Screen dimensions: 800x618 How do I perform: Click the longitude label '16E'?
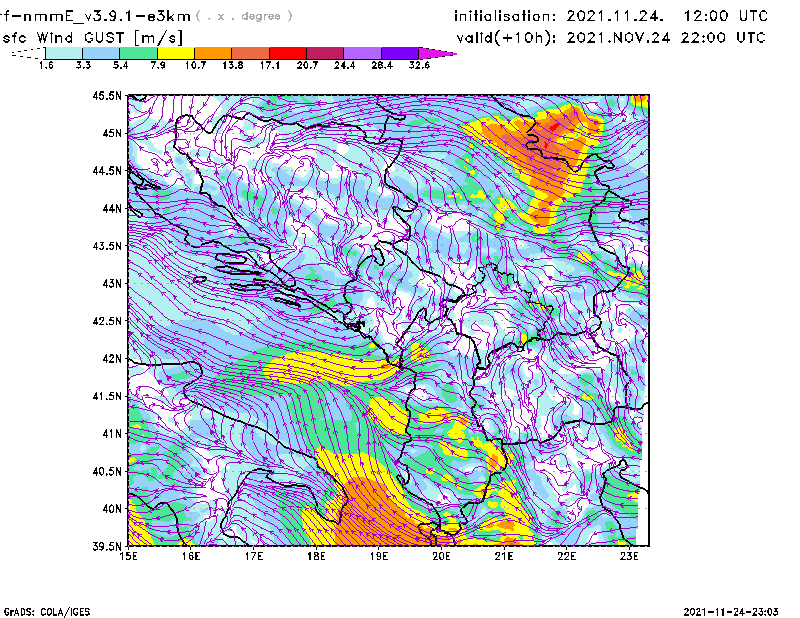click(x=191, y=556)
